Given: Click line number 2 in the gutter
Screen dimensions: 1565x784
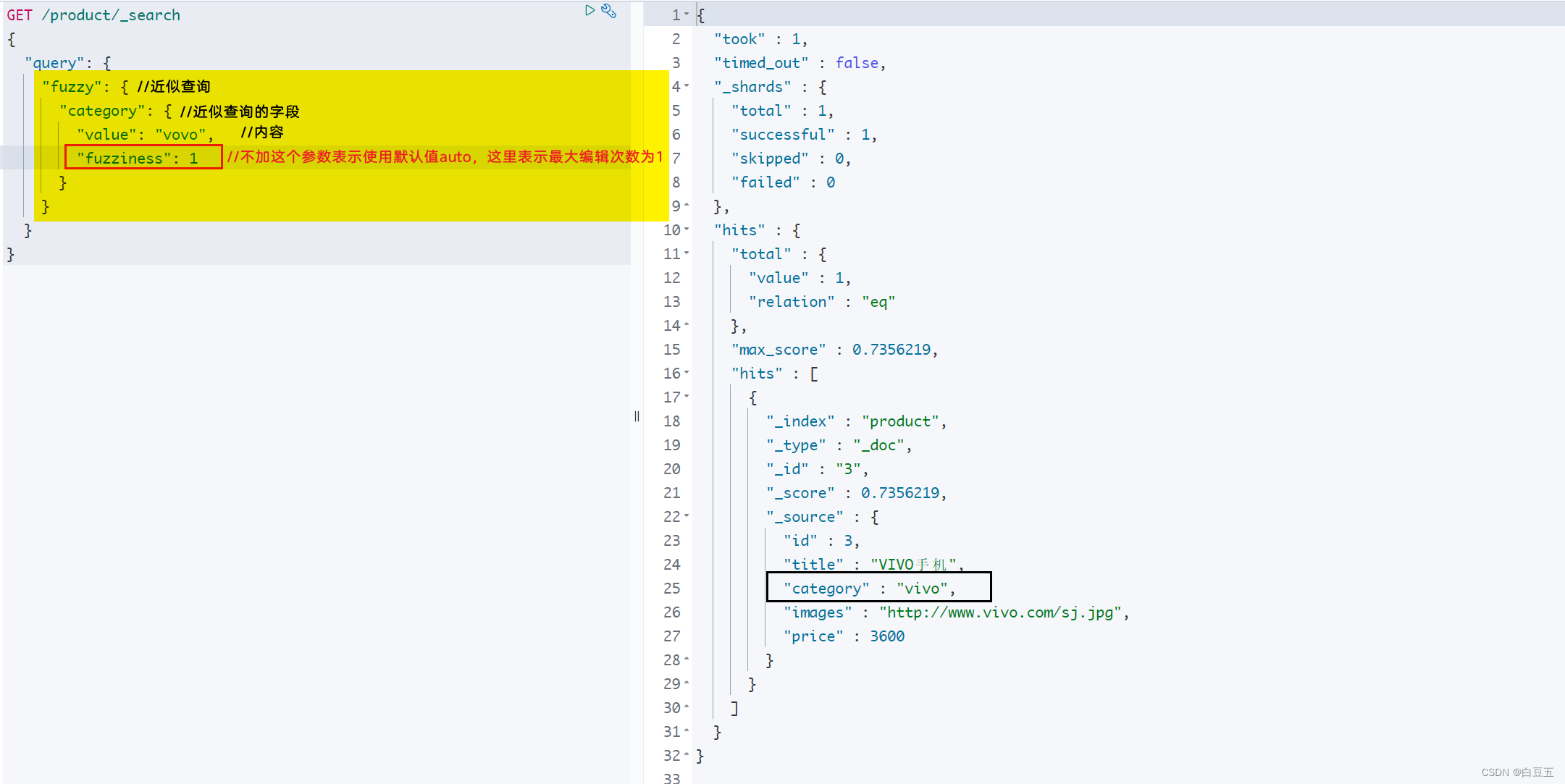Looking at the screenshot, I should [x=676, y=39].
